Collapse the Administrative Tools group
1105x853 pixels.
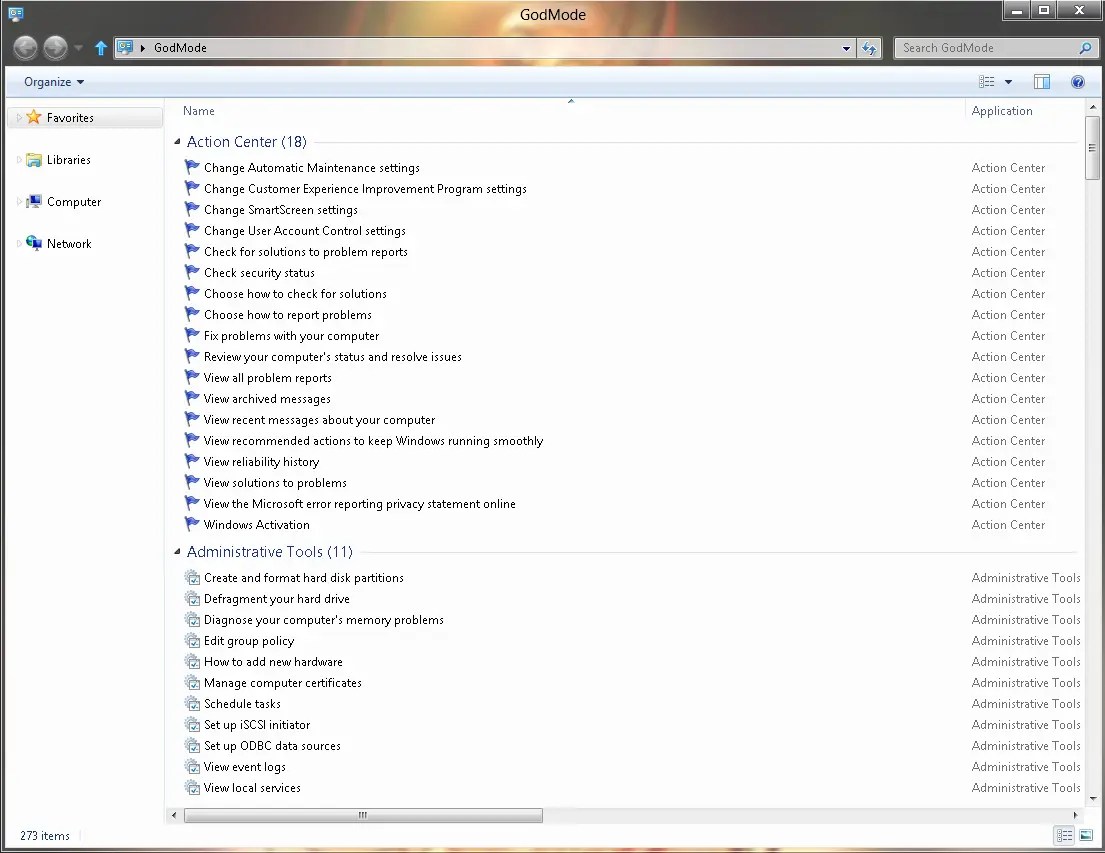(x=177, y=552)
